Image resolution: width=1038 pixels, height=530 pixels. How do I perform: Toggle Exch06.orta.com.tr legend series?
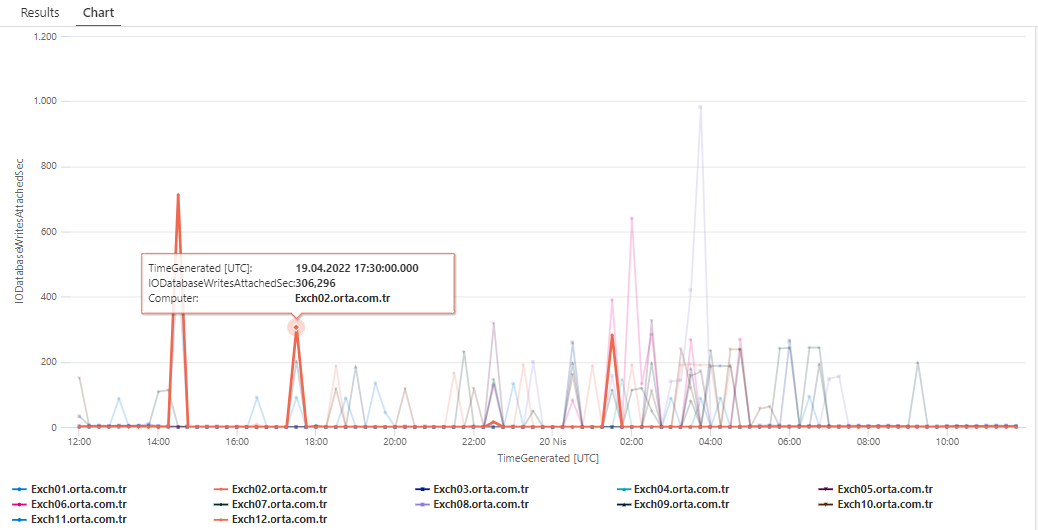coord(70,505)
